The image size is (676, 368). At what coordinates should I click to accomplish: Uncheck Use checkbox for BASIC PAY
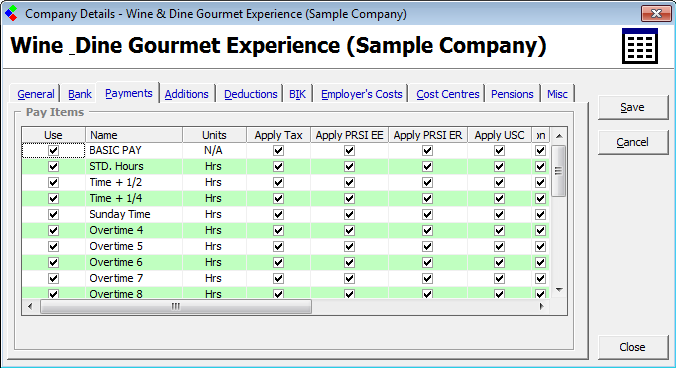[53, 150]
